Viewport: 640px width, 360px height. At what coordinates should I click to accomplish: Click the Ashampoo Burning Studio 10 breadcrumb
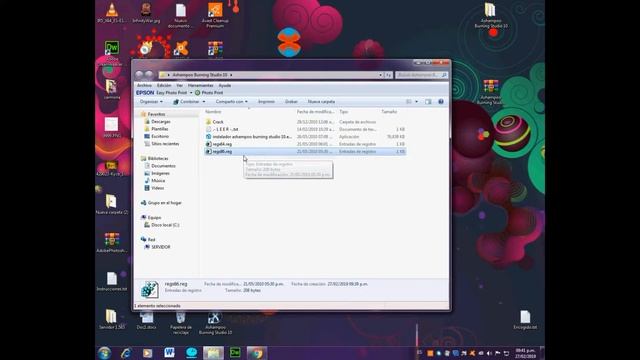[200, 75]
